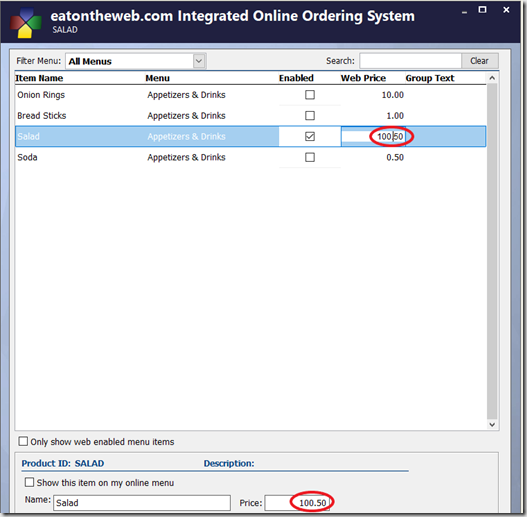Select the Onion Rings row
Image resolution: width=527 pixels, height=517 pixels.
point(250,95)
